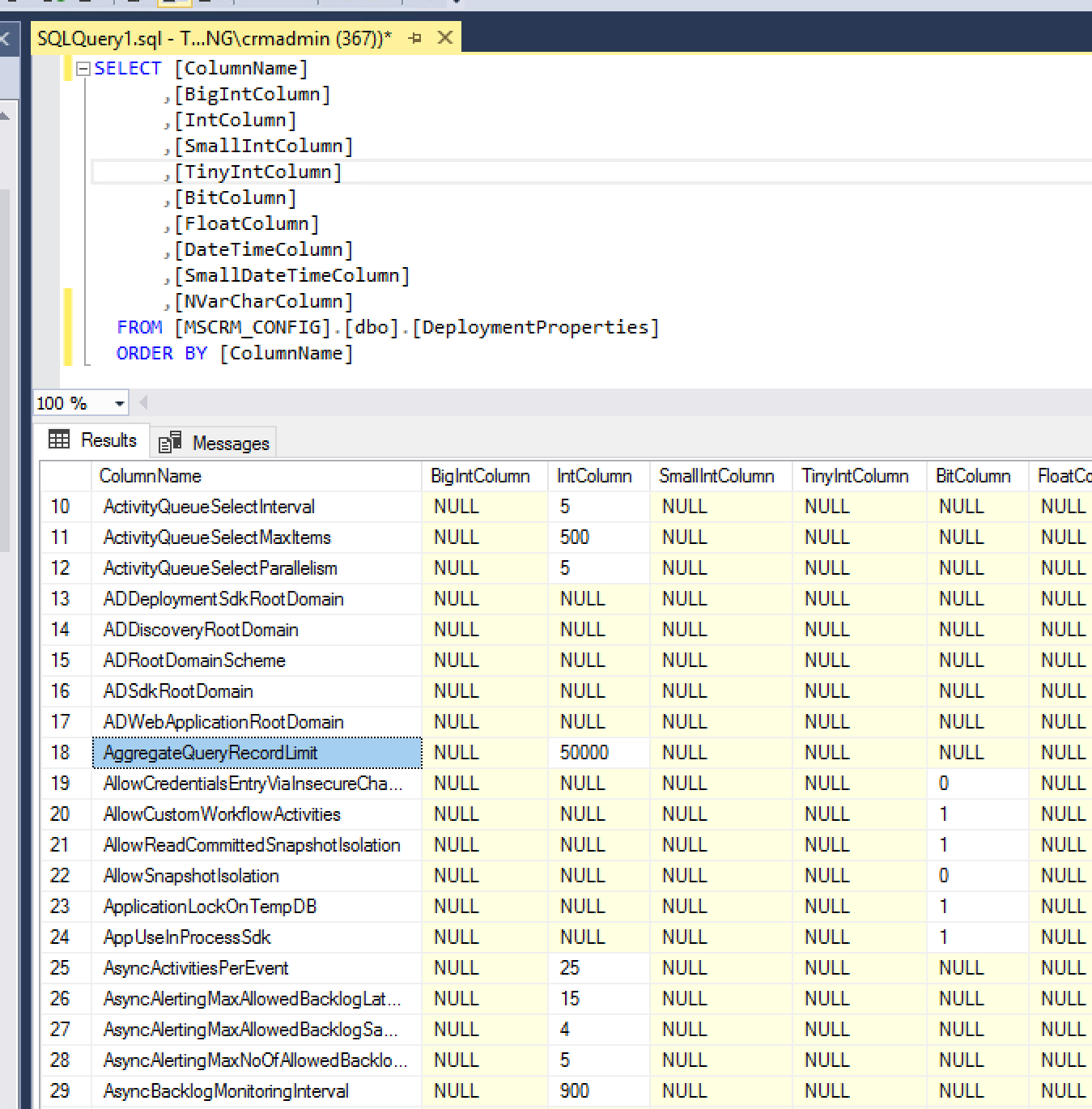
Task: Switch to the Messages tab
Action: coord(229,441)
